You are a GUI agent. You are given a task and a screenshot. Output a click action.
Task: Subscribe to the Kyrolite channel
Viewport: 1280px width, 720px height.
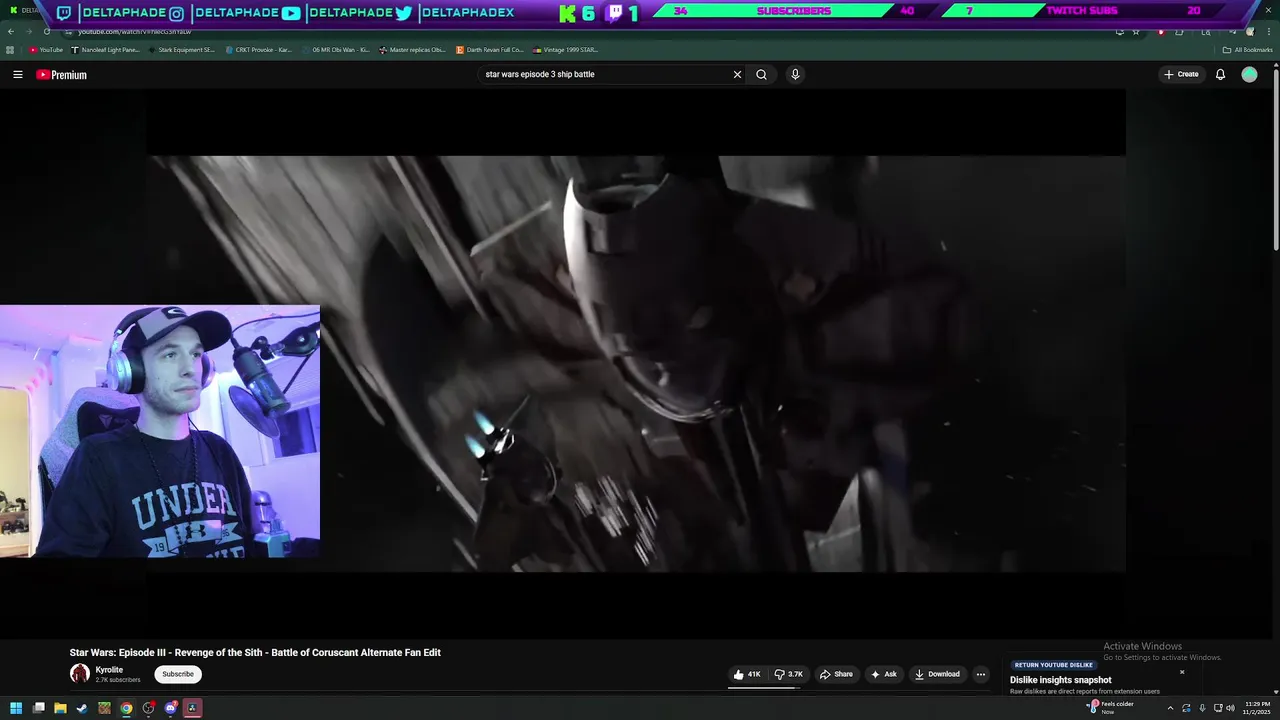click(x=178, y=674)
